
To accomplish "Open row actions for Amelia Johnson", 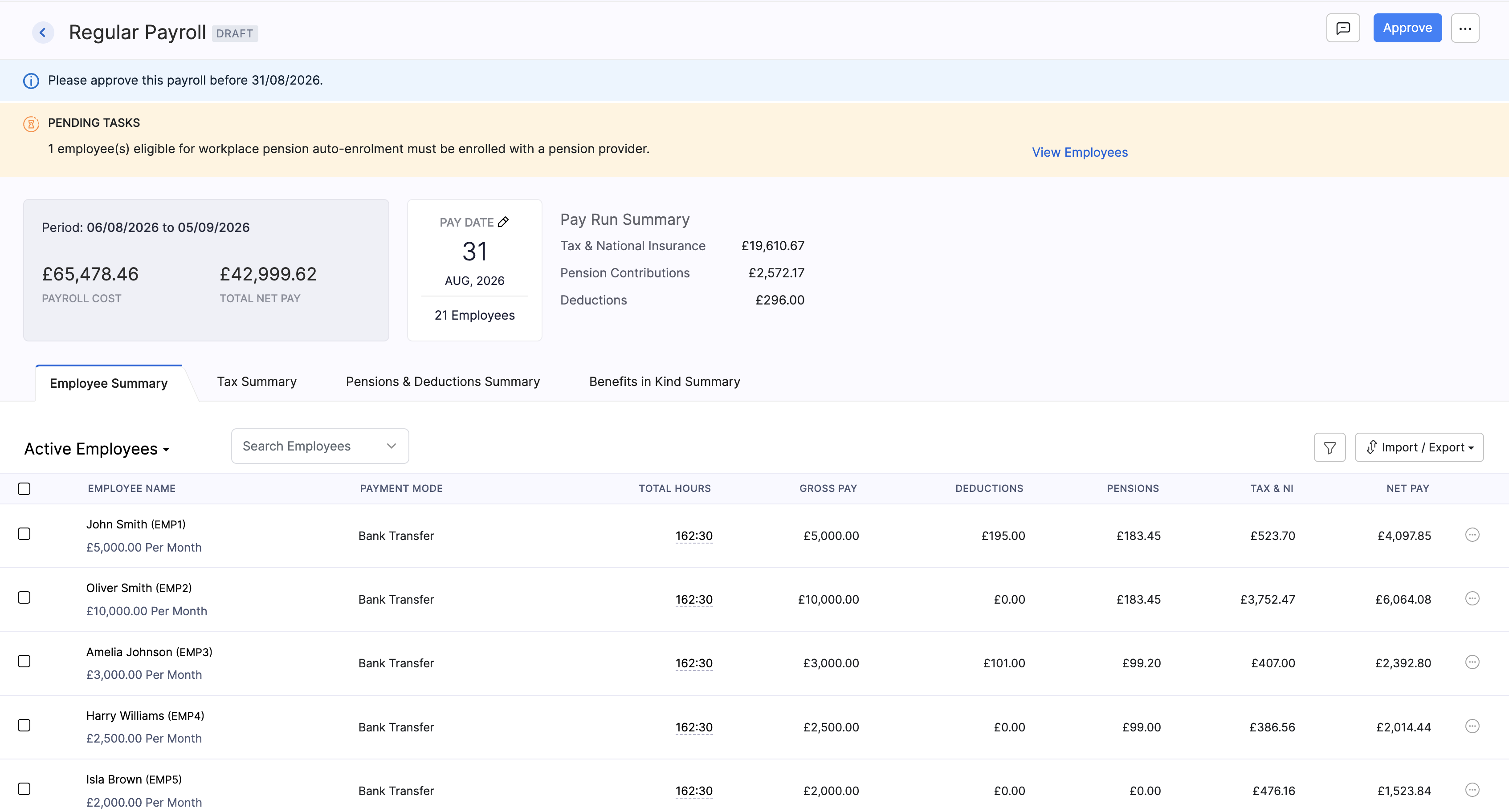I will tap(1472, 662).
